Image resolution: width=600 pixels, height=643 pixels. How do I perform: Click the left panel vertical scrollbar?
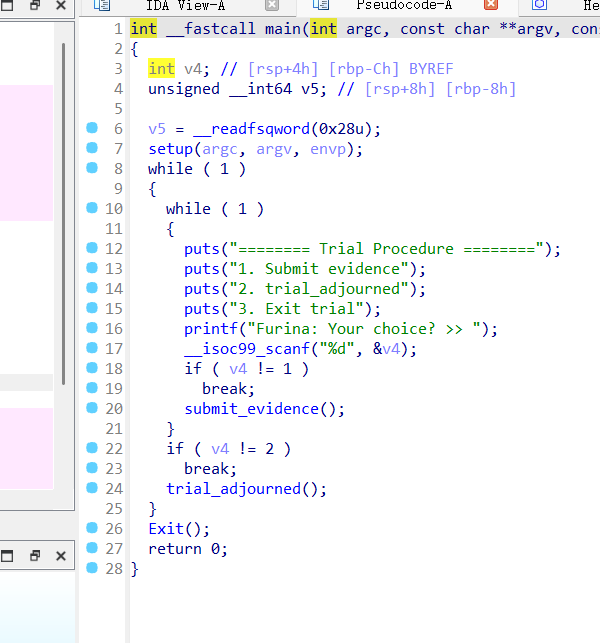[x=64, y=213]
